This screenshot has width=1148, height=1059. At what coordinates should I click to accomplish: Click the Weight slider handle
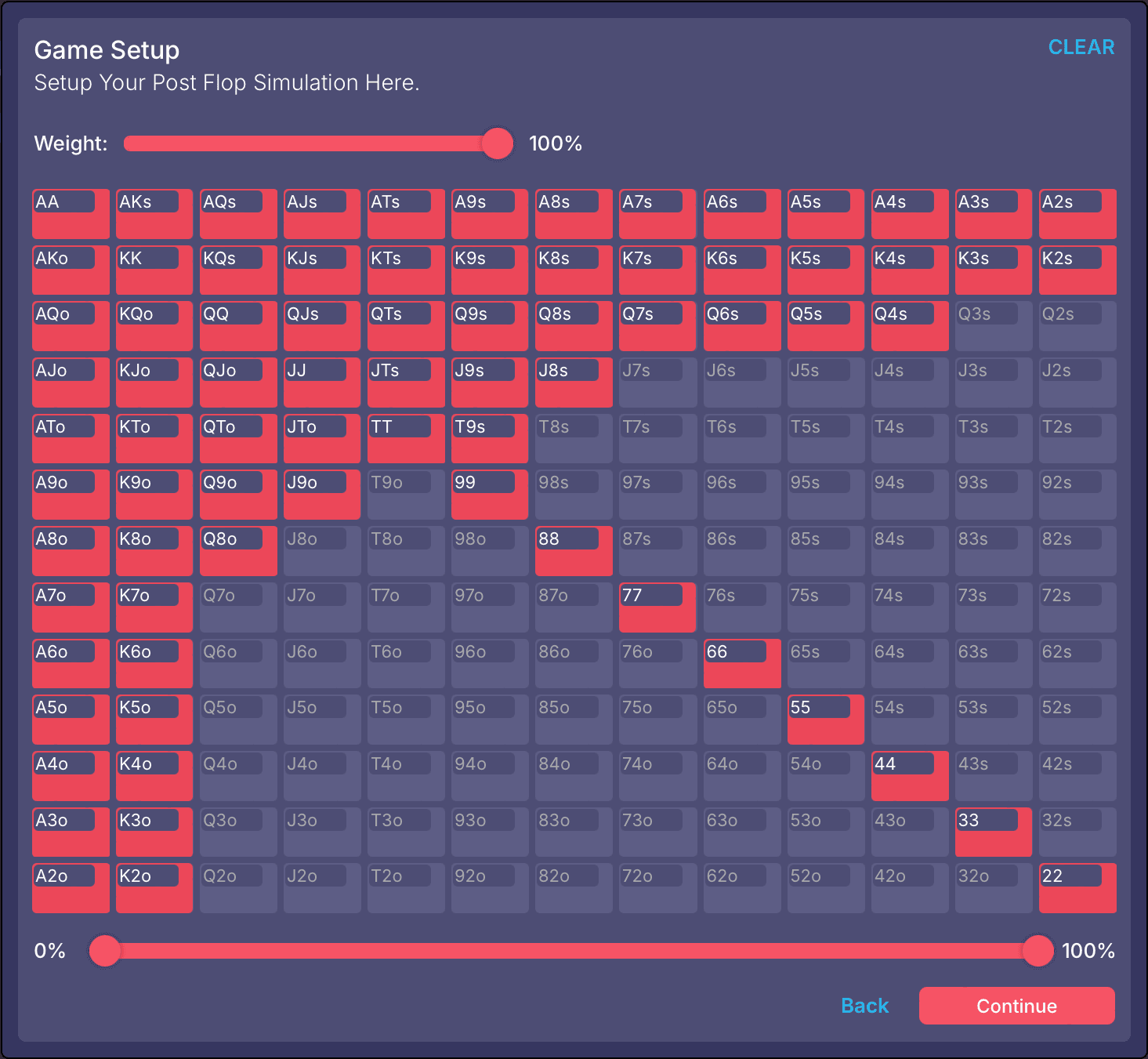click(497, 143)
